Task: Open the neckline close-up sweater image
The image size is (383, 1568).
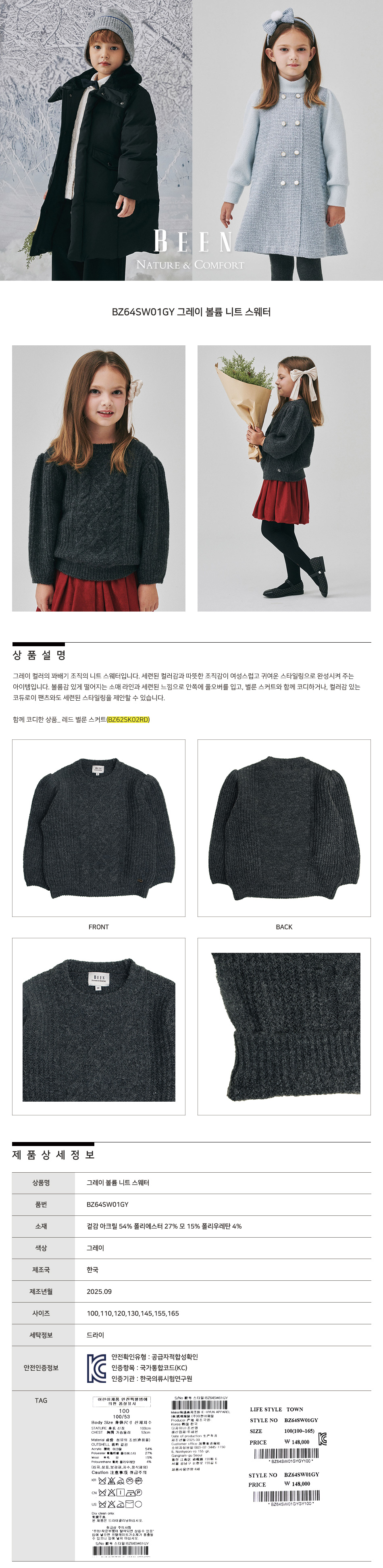Action: (x=98, y=1026)
